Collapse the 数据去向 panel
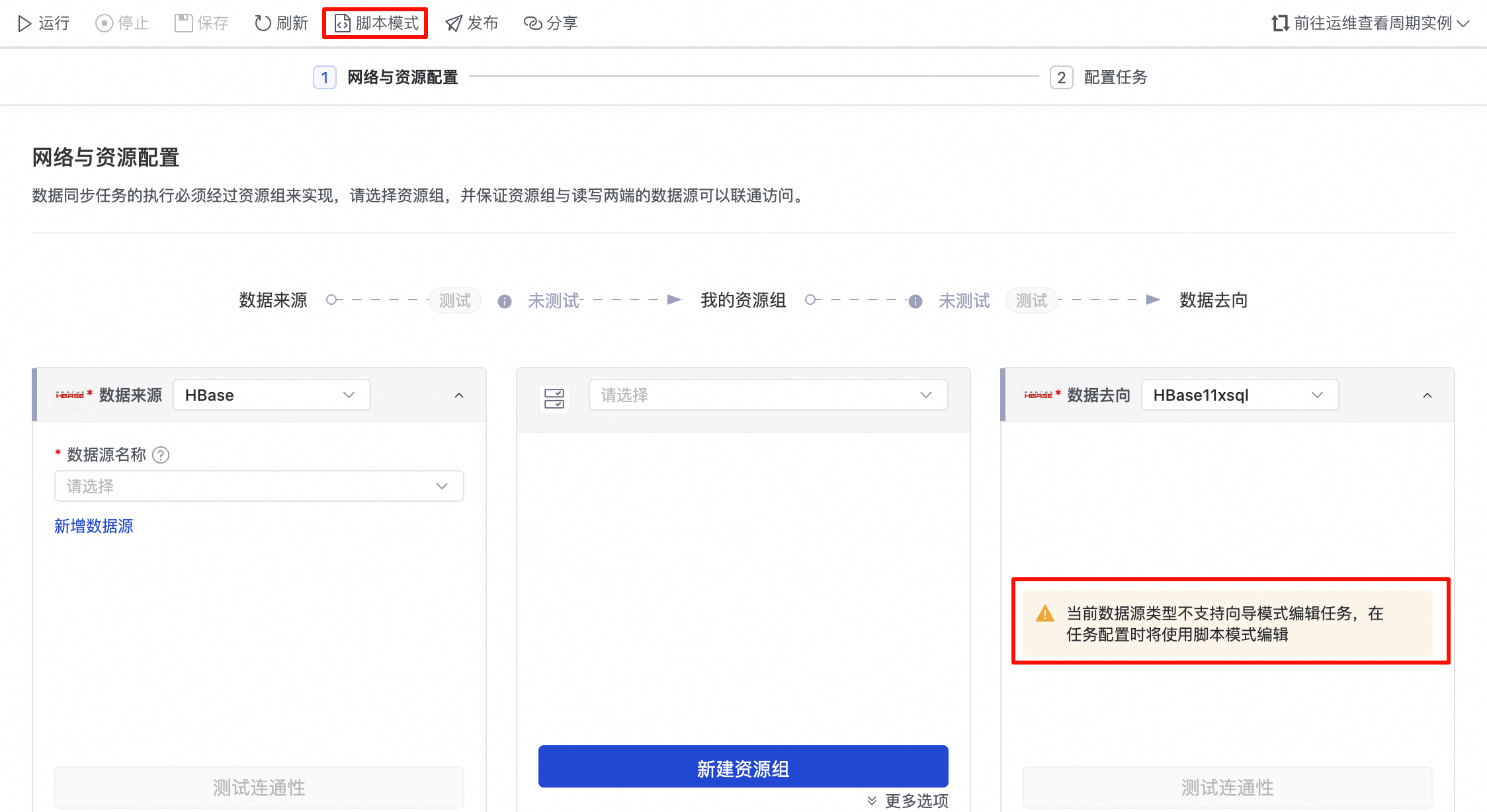 coord(1427,395)
